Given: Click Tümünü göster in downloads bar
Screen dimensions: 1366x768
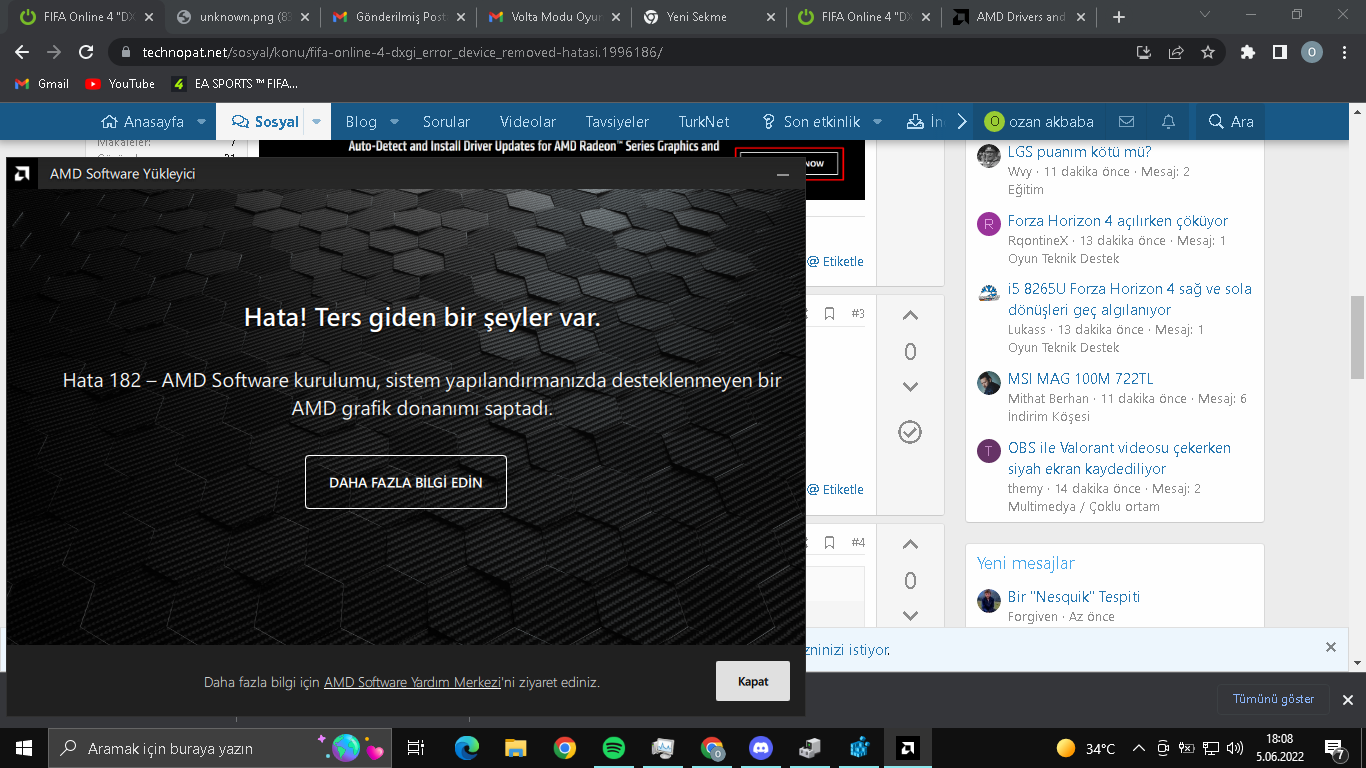Looking at the screenshot, I should click(x=1273, y=699).
